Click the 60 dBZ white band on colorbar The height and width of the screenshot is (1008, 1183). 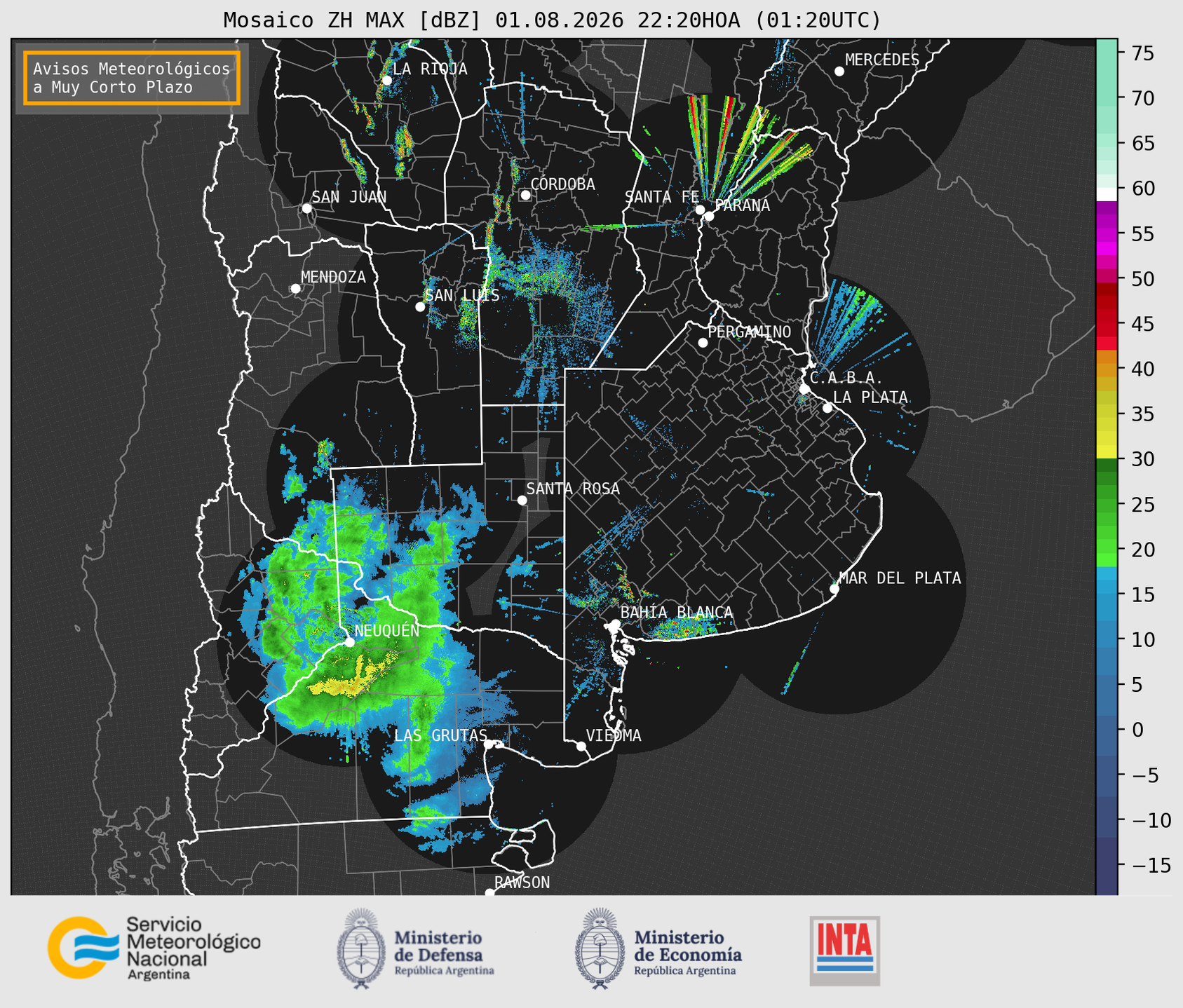[x=1107, y=194]
